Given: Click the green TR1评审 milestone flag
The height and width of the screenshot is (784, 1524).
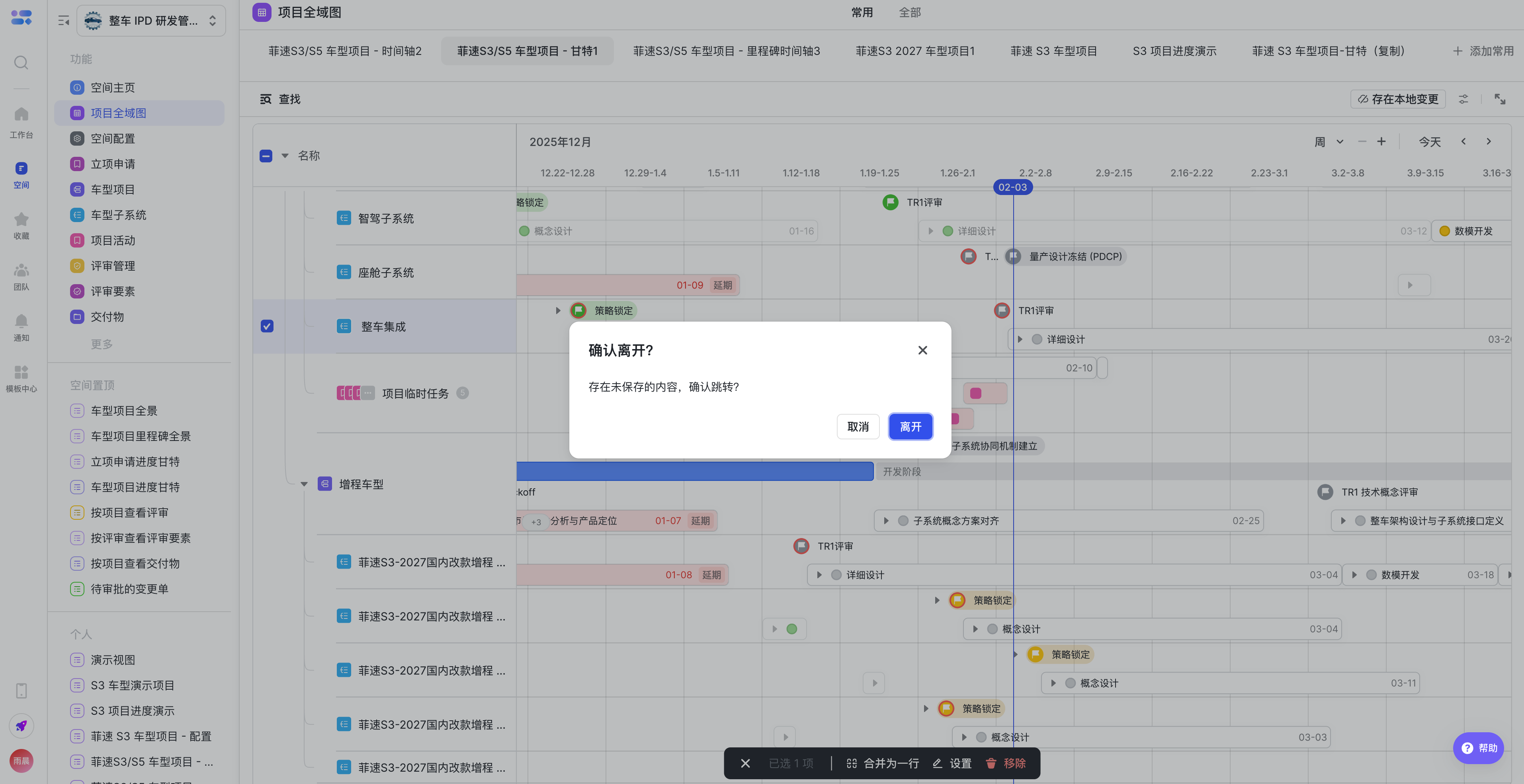Looking at the screenshot, I should 890,202.
